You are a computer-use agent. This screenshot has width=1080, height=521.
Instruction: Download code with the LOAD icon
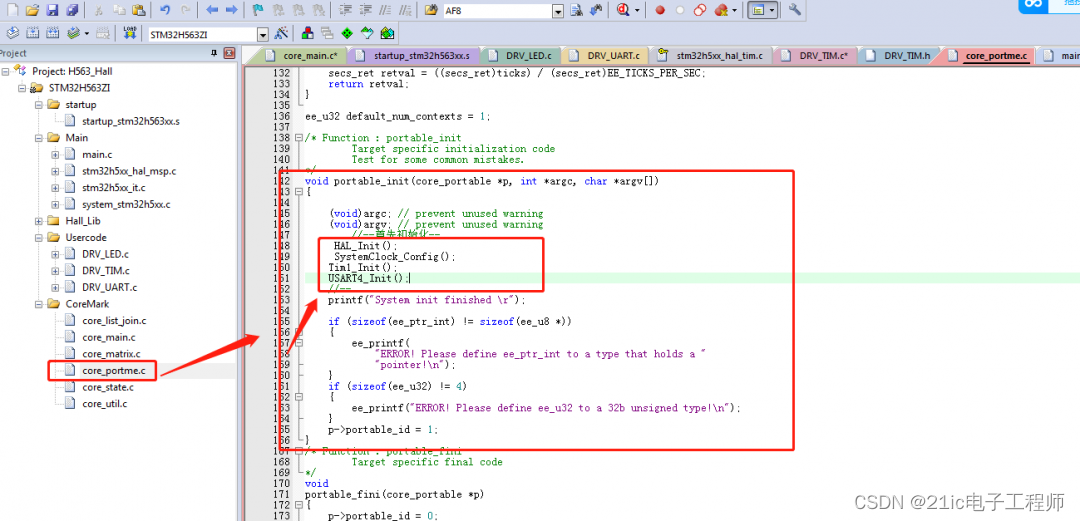(x=129, y=33)
